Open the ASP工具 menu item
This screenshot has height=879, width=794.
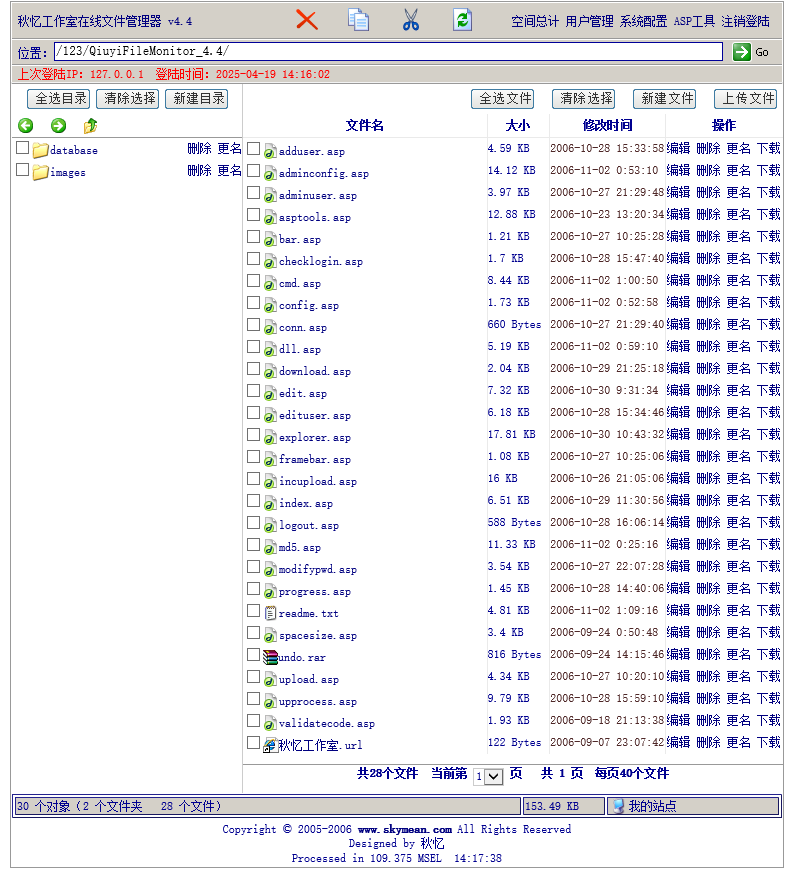tap(694, 21)
